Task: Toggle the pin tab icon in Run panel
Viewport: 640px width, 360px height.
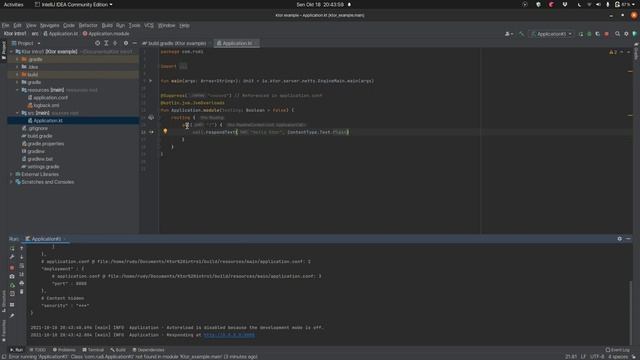Action: 12,315
